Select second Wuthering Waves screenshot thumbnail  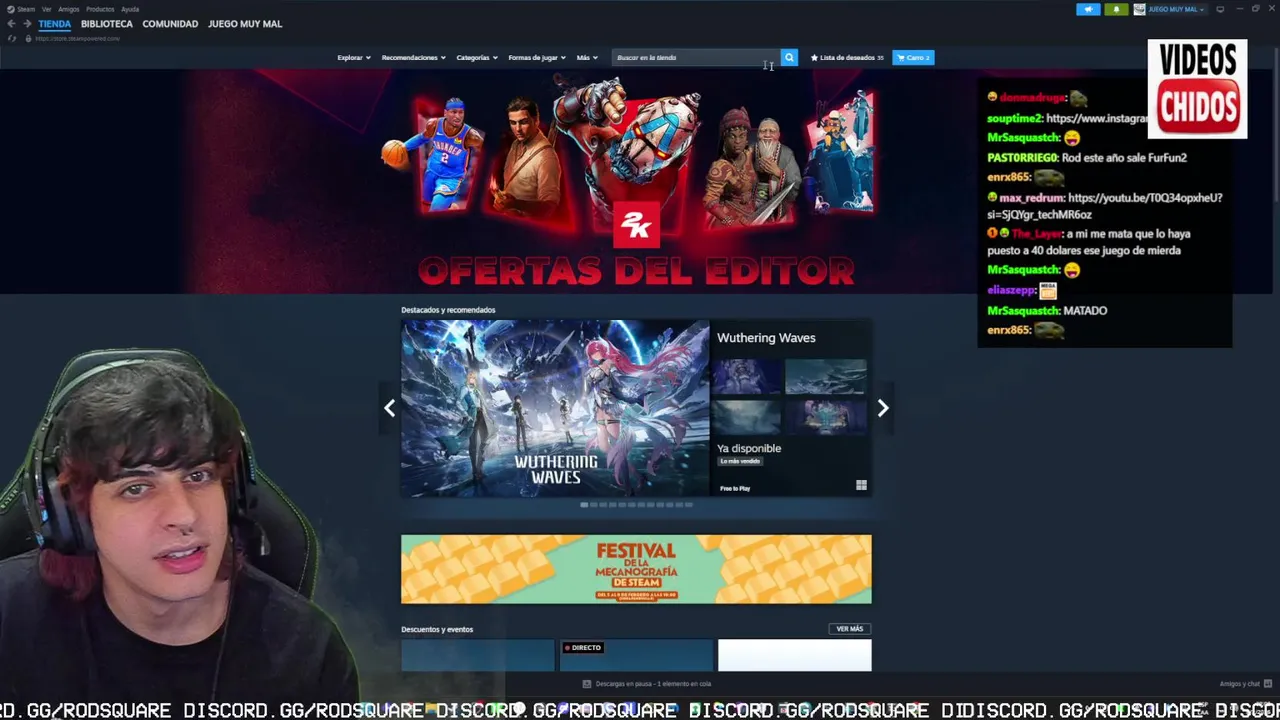[x=826, y=377]
